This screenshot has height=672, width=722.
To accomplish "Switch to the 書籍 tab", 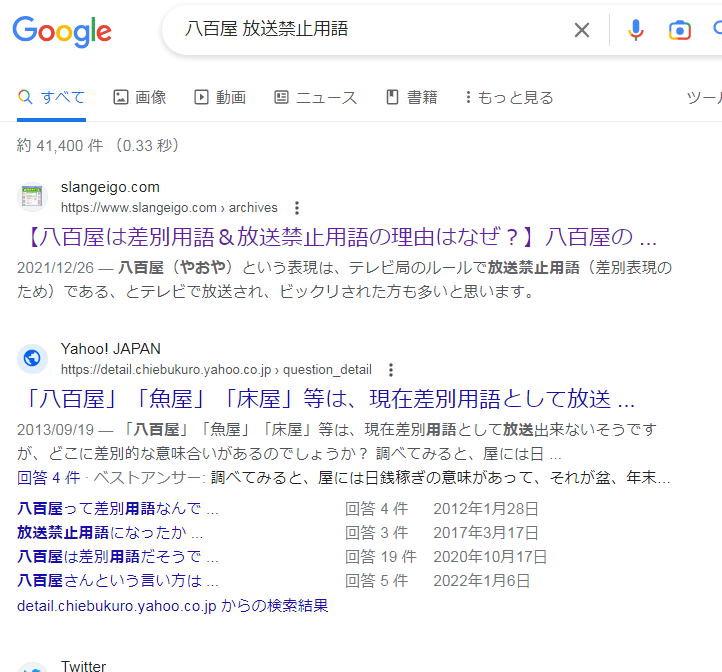I will coord(412,98).
